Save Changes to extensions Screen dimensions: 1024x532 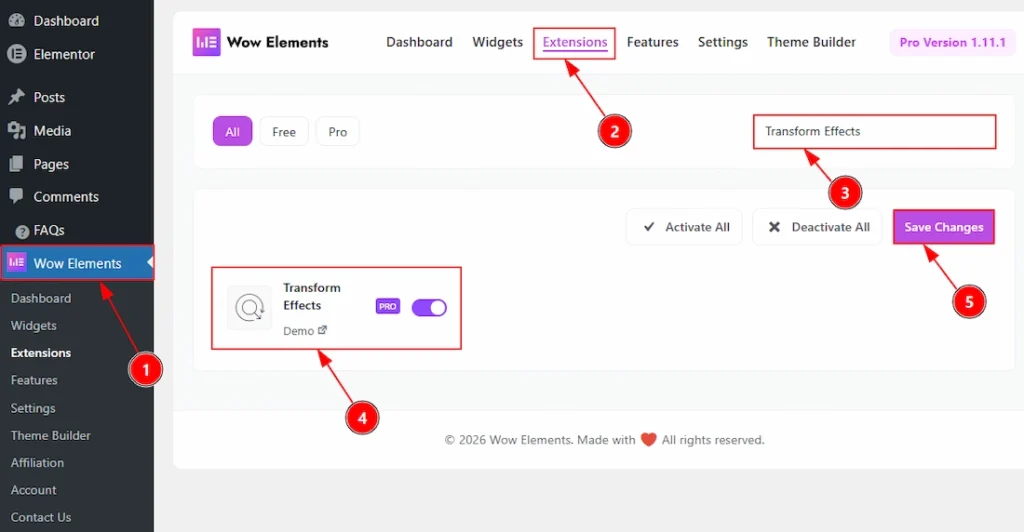[944, 227]
